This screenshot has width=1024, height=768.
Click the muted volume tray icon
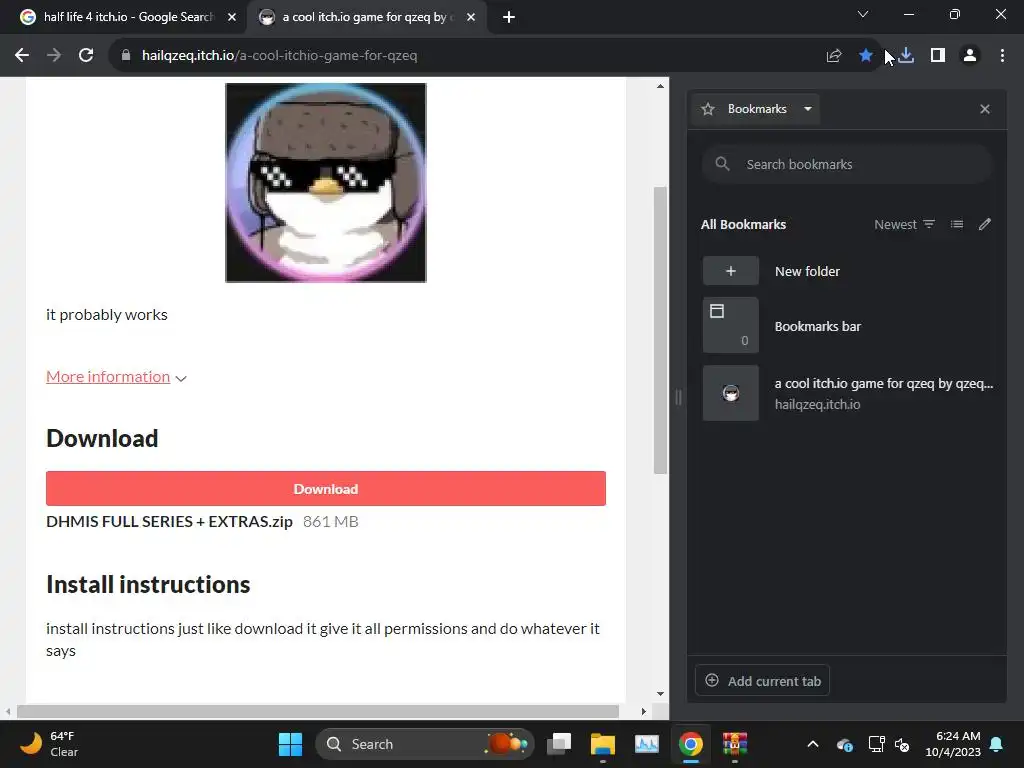[x=902, y=744]
